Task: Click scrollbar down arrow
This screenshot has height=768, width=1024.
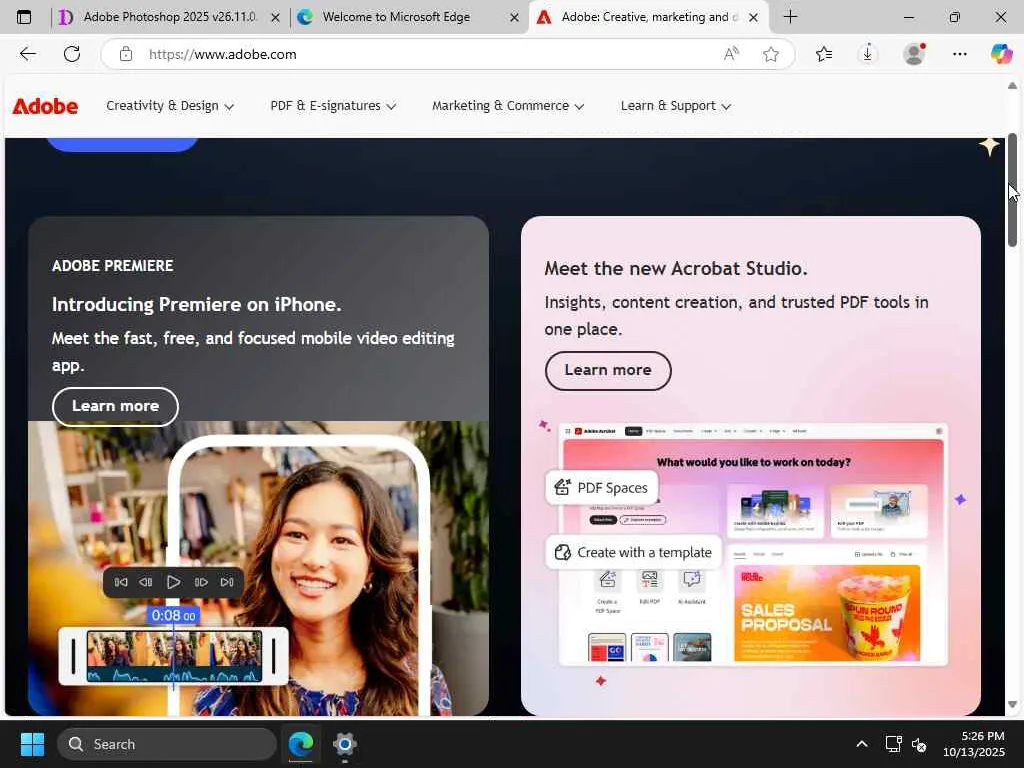Action: point(1012,705)
